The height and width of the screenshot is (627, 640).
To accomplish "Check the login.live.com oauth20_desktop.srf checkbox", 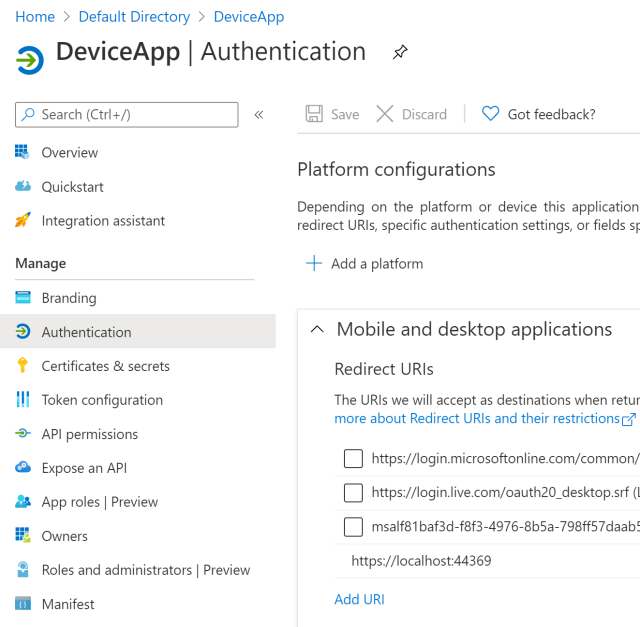I will pyautogui.click(x=353, y=493).
